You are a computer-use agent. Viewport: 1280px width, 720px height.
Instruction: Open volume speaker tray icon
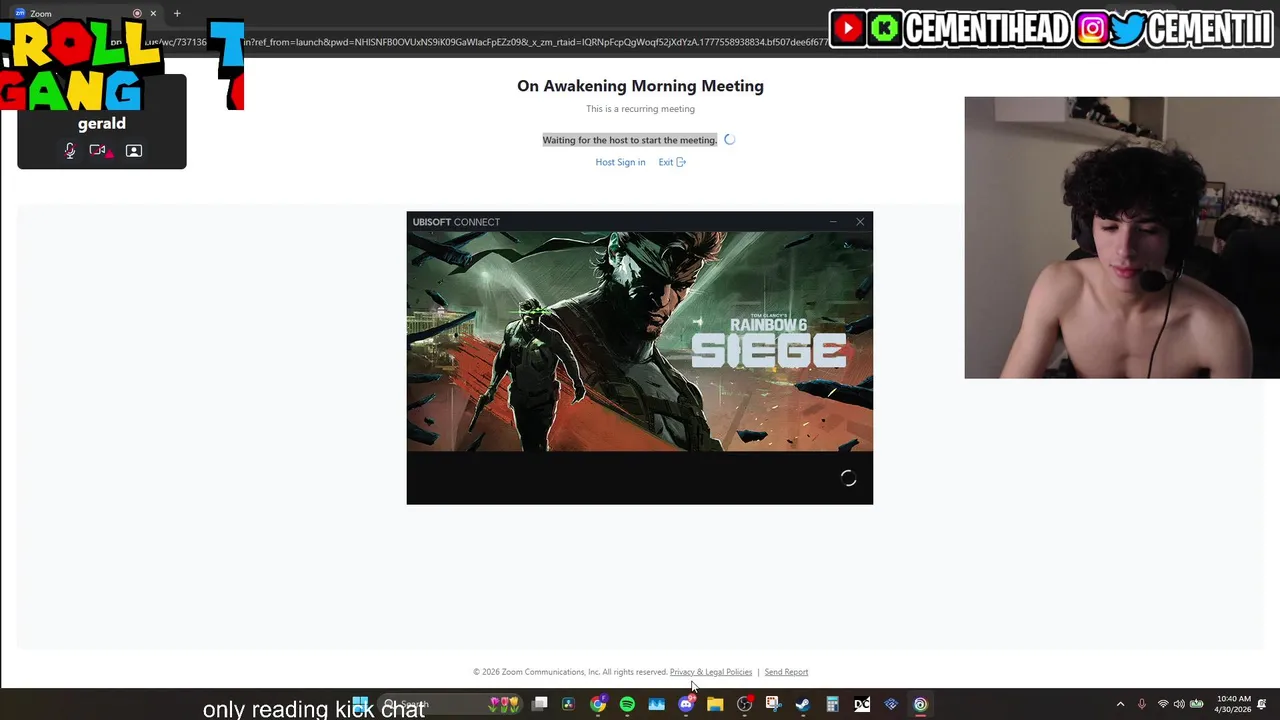1179,704
